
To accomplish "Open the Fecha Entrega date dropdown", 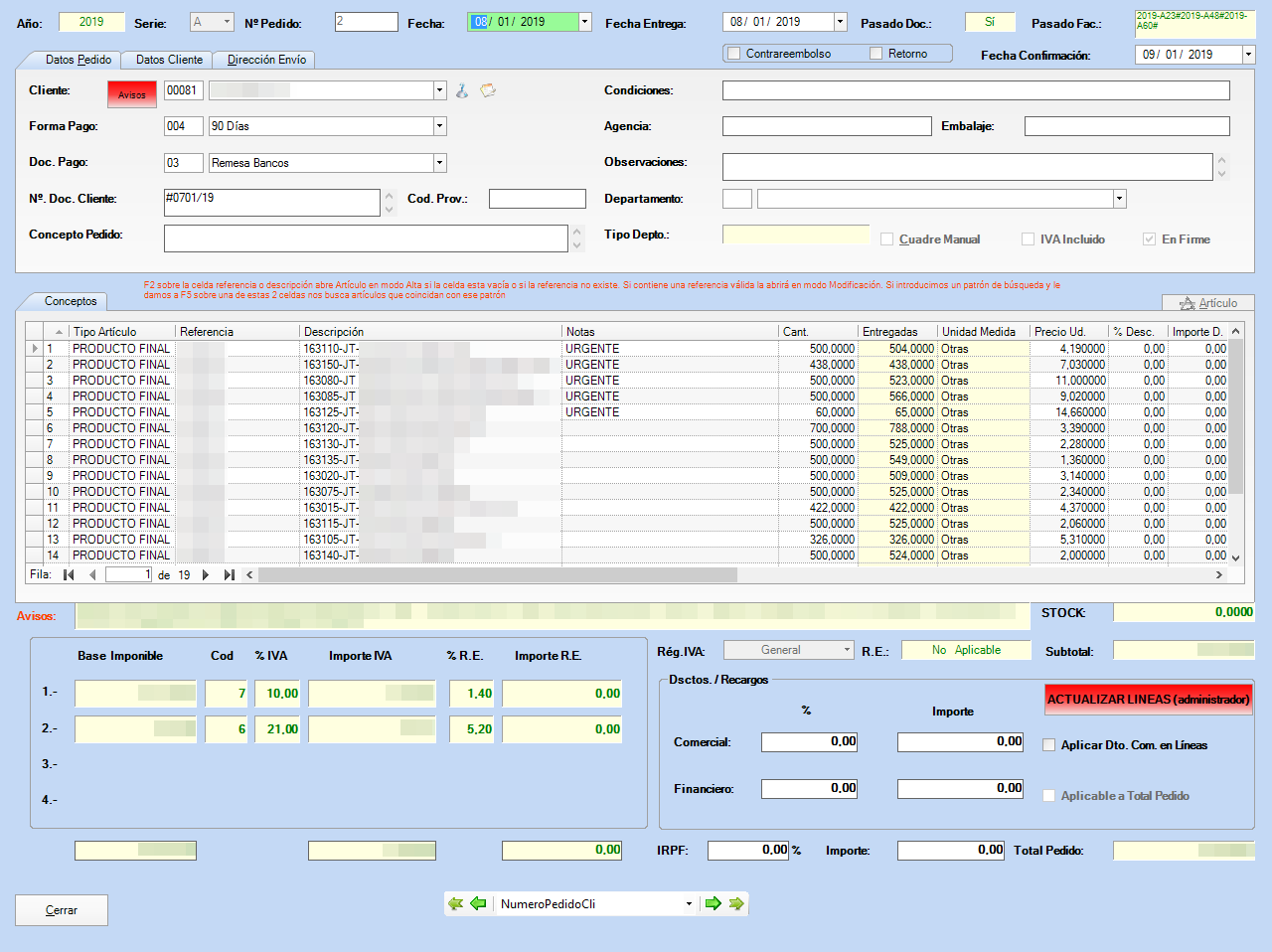I will (841, 22).
